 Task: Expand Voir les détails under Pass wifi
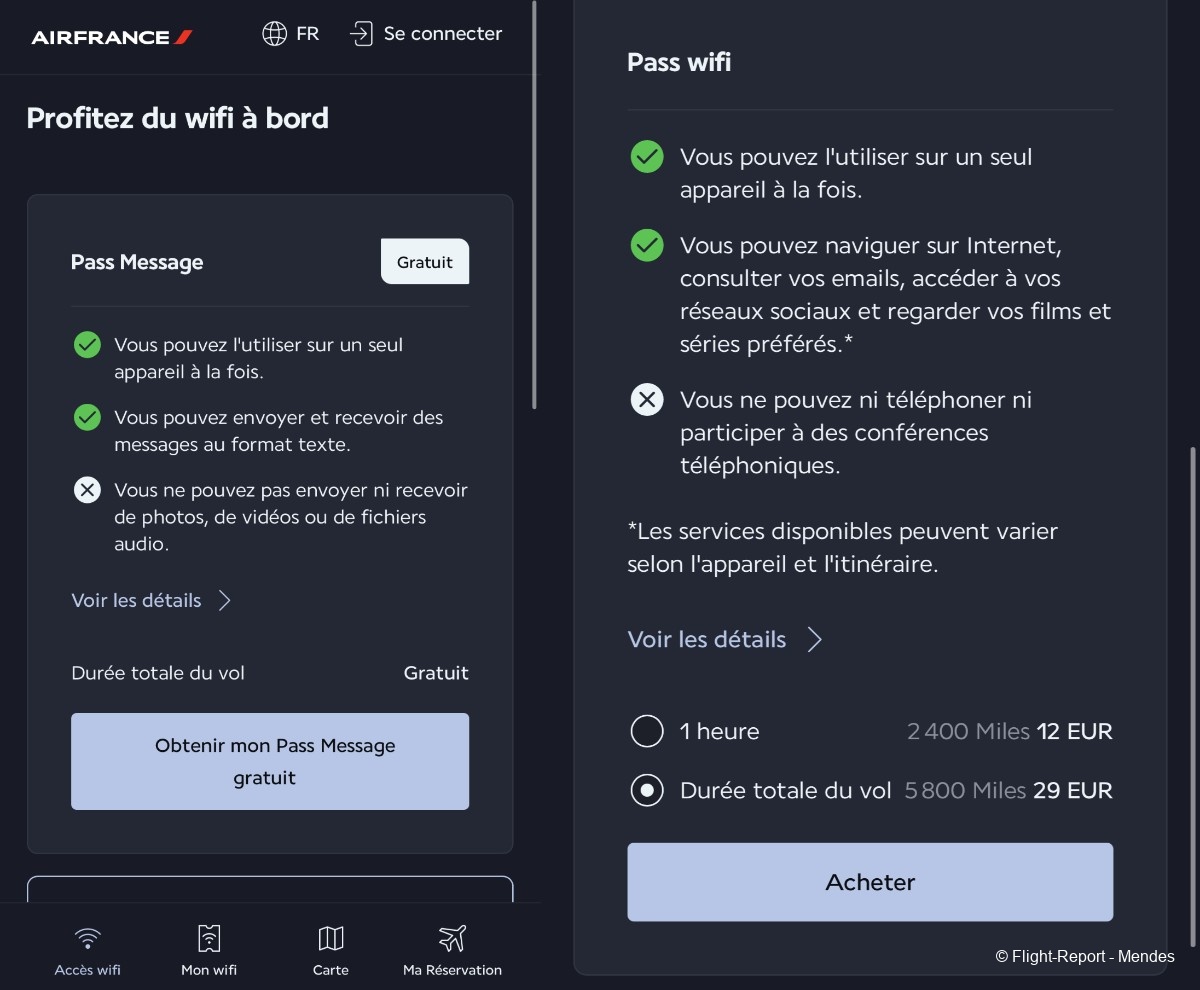coord(725,639)
